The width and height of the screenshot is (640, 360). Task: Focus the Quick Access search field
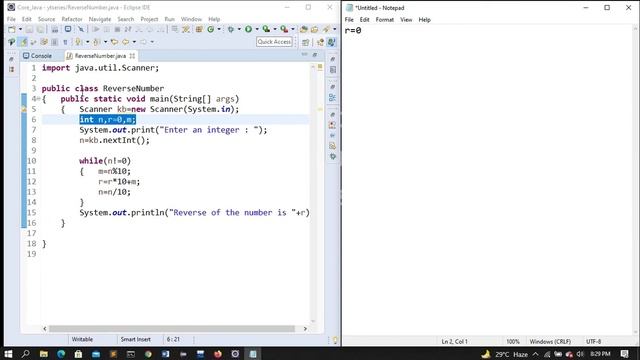pyautogui.click(x=274, y=42)
